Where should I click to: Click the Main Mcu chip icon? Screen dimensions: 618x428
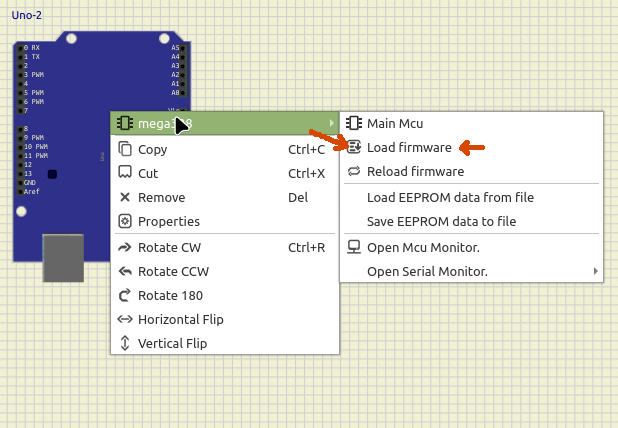(x=354, y=123)
